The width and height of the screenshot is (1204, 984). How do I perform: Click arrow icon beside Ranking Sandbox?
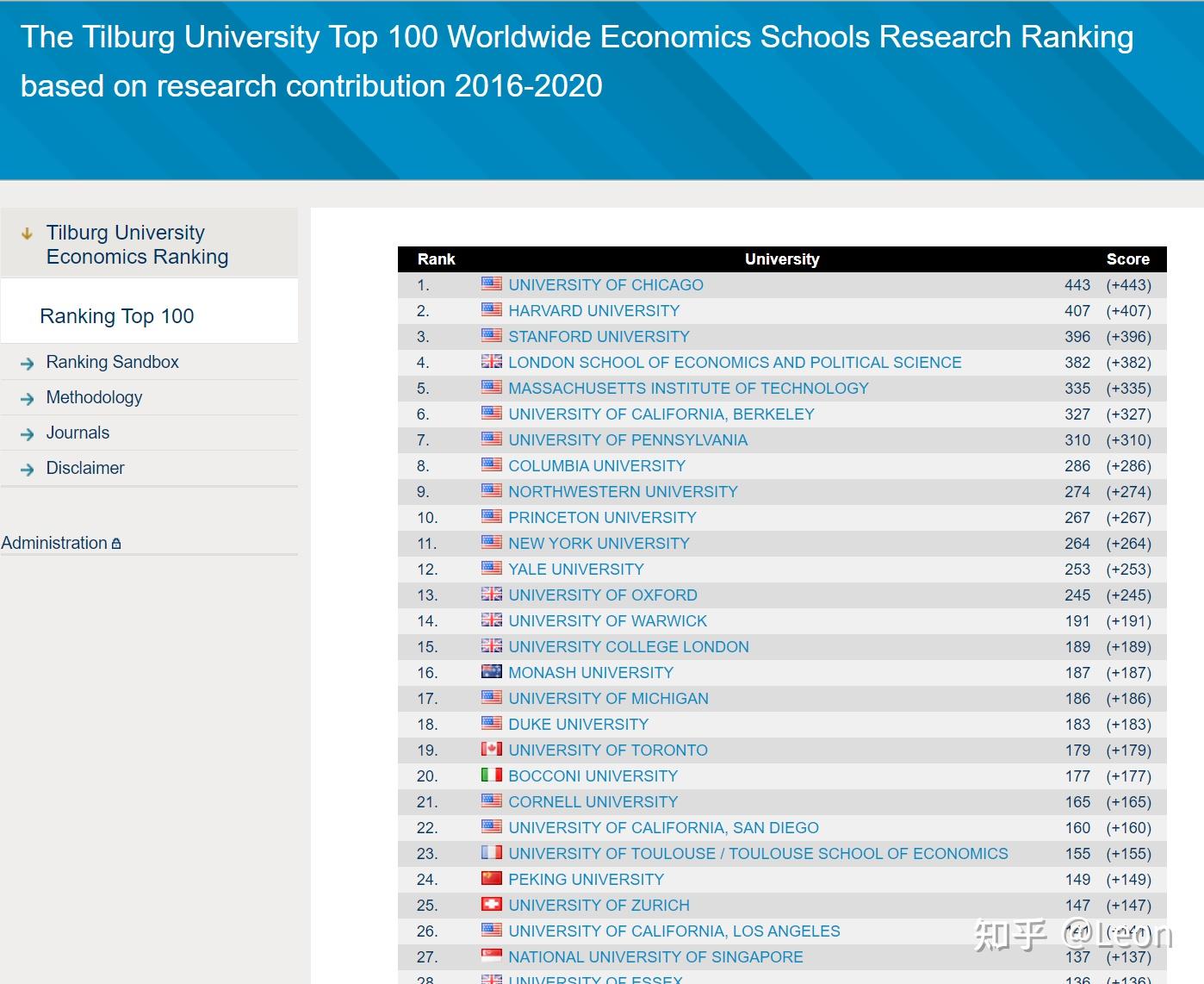click(x=28, y=364)
